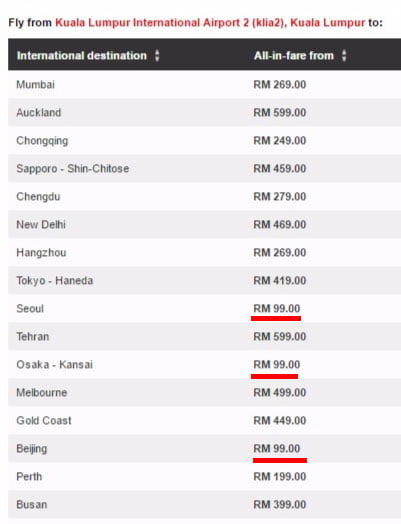Choose Gold Coast destination row
This screenshot has width=401, height=524.
click(x=205, y=420)
